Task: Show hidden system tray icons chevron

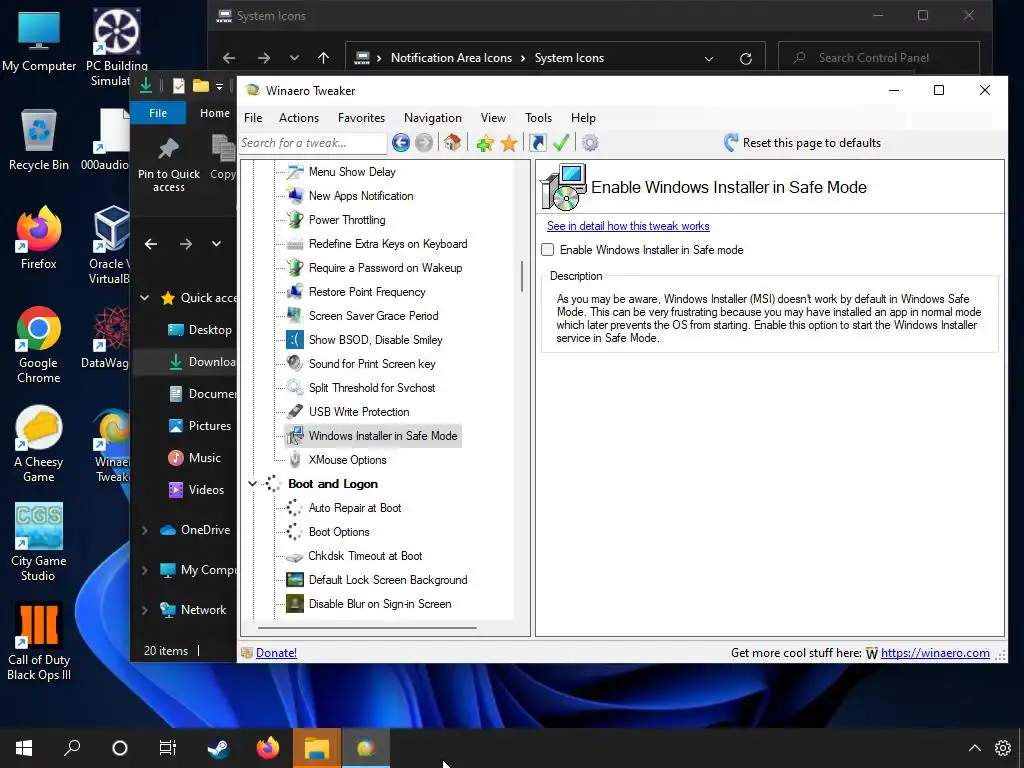Action: [x=974, y=748]
